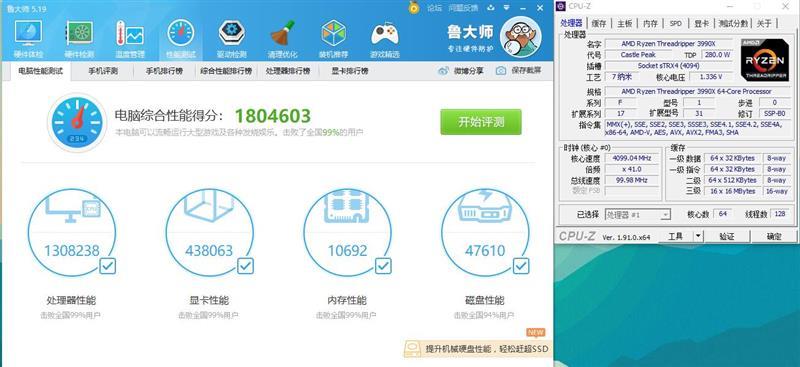Open 游戏精选 gamepad icon
The width and height of the screenshot is (800, 367).
[x=385, y=34]
